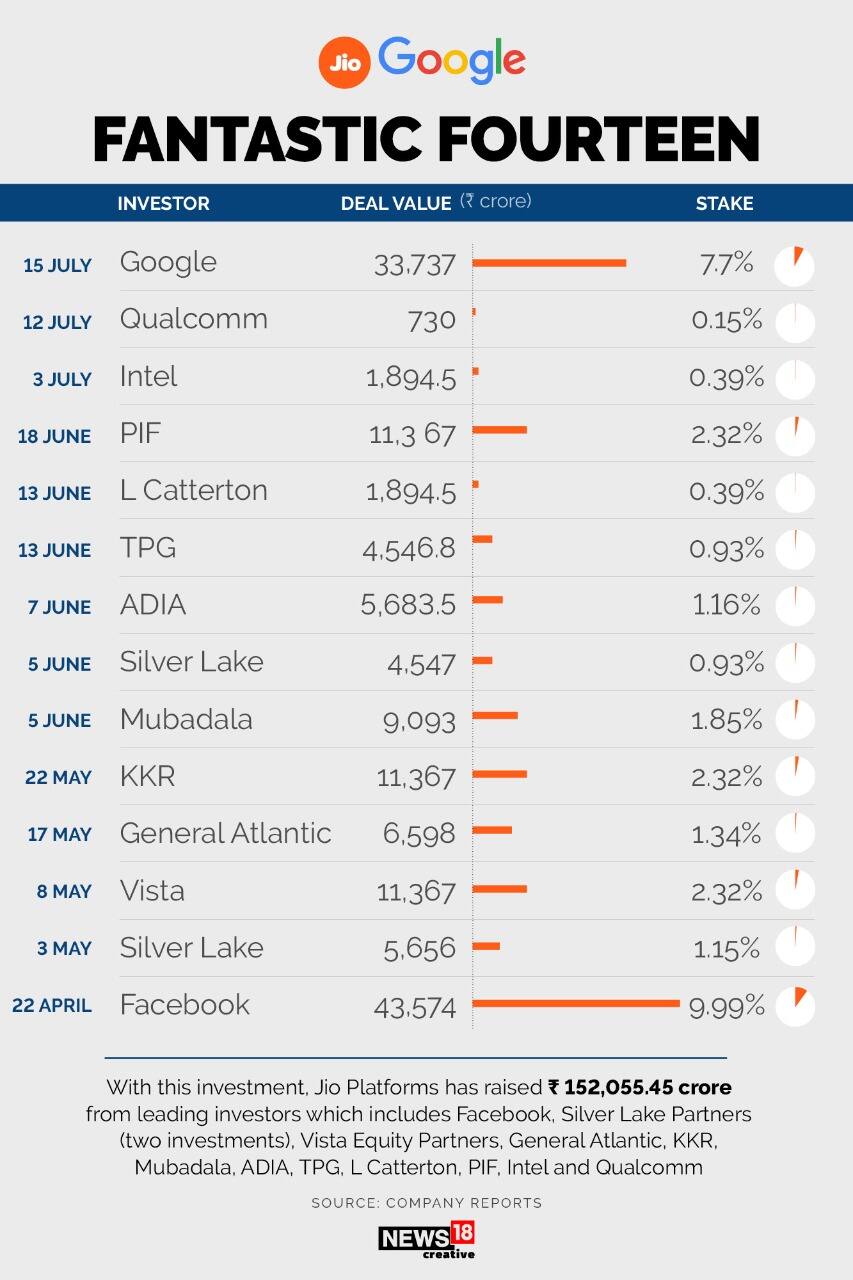This screenshot has height=1280, width=853.
Task: Click the pie chart in Facebook row
Action: pos(795,1006)
